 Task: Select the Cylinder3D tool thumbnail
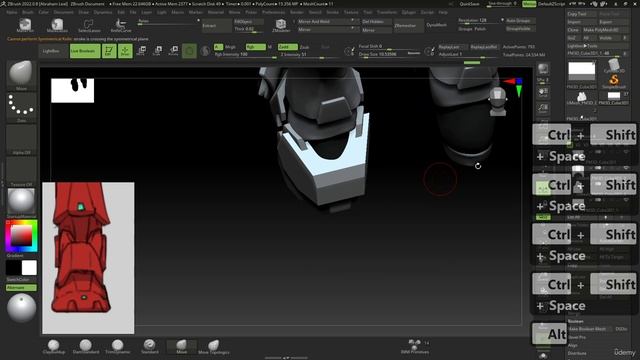[613, 66]
